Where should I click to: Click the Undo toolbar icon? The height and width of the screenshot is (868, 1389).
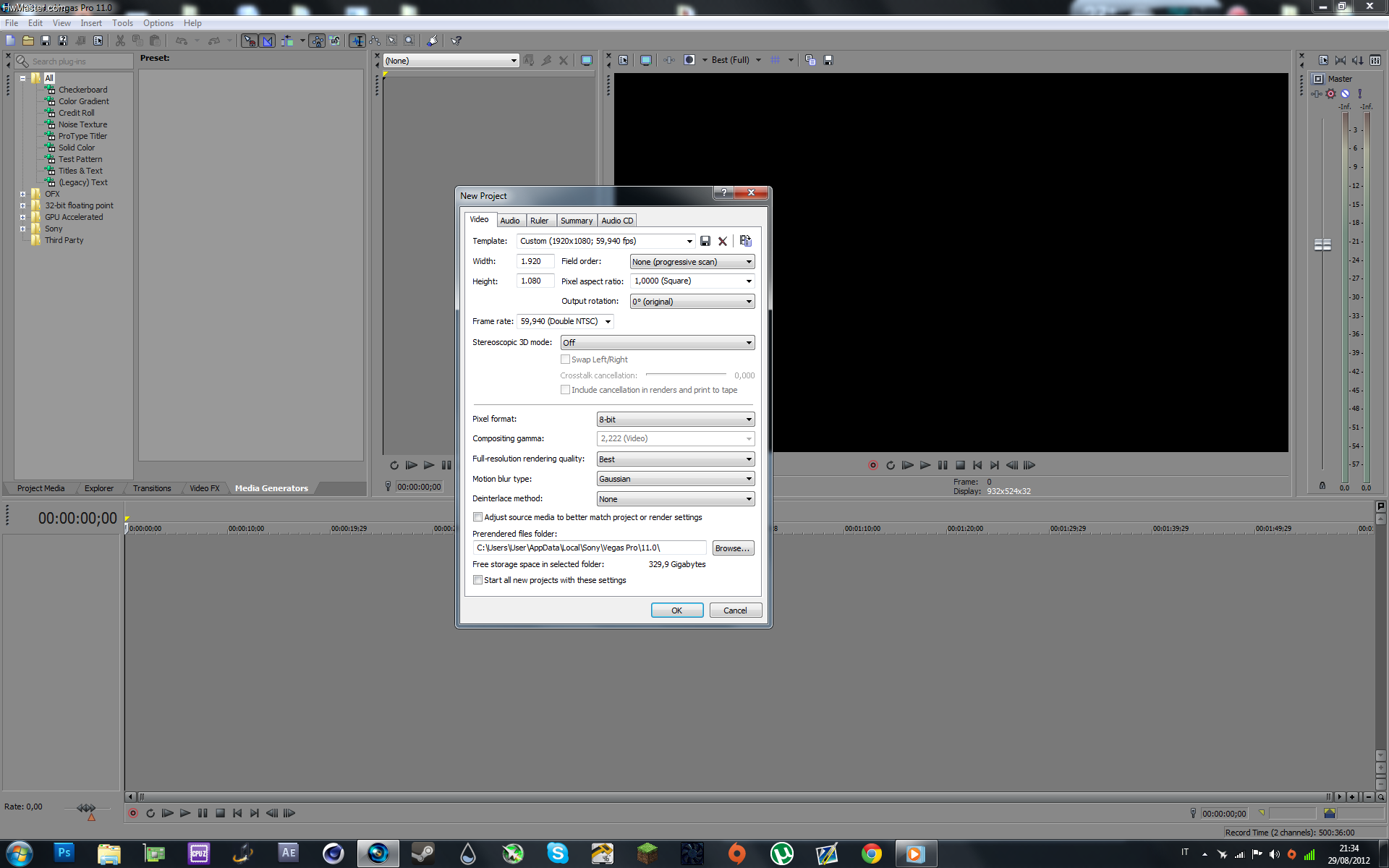(x=181, y=41)
